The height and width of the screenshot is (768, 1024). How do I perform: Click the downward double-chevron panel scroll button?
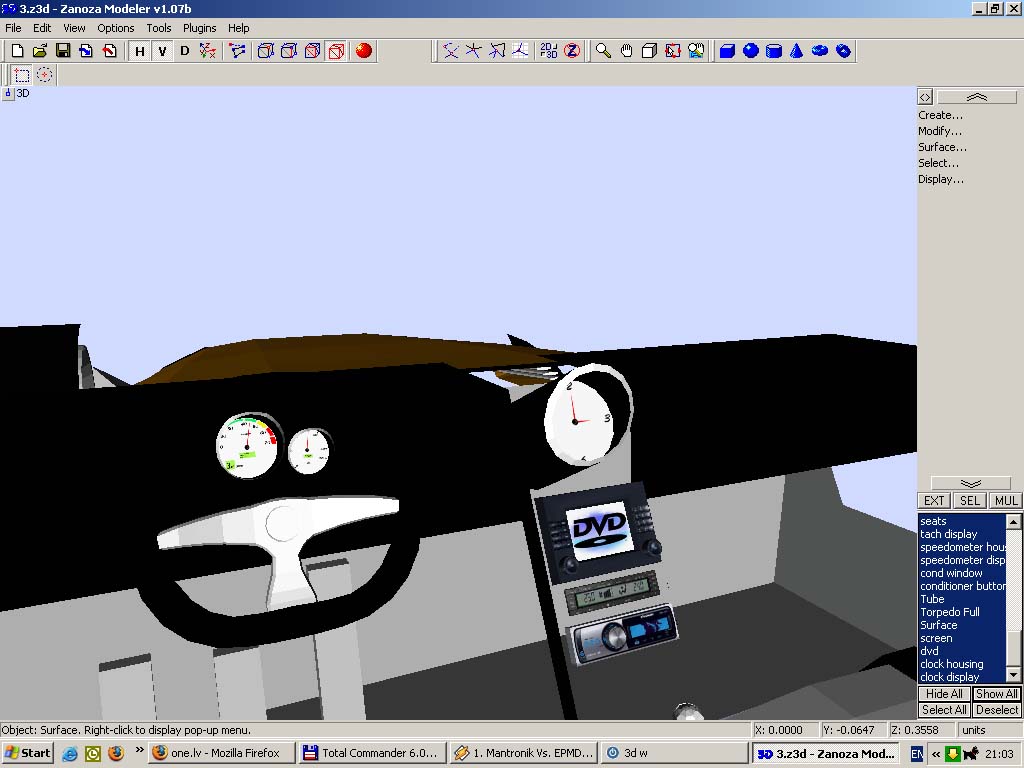click(970, 483)
